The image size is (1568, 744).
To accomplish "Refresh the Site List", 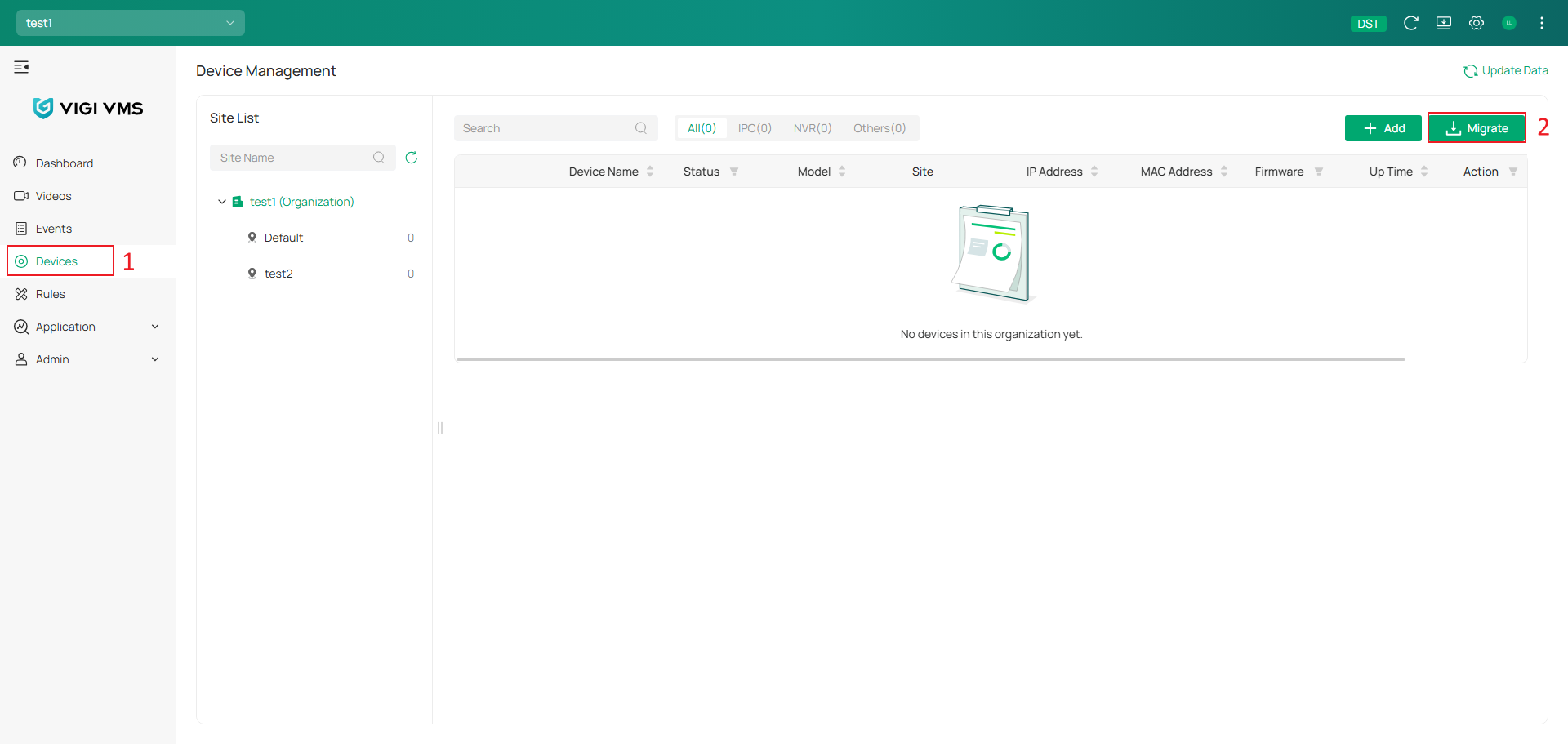I will point(412,158).
